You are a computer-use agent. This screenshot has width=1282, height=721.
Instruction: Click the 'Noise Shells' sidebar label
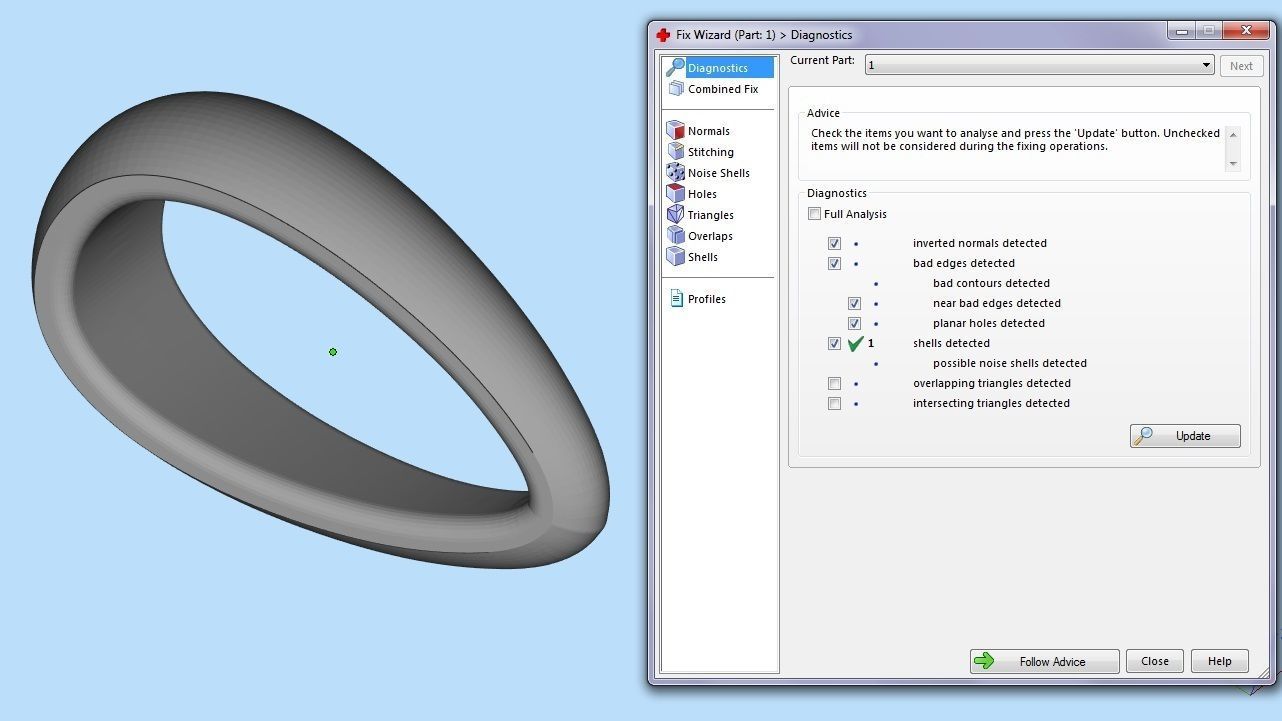718,173
